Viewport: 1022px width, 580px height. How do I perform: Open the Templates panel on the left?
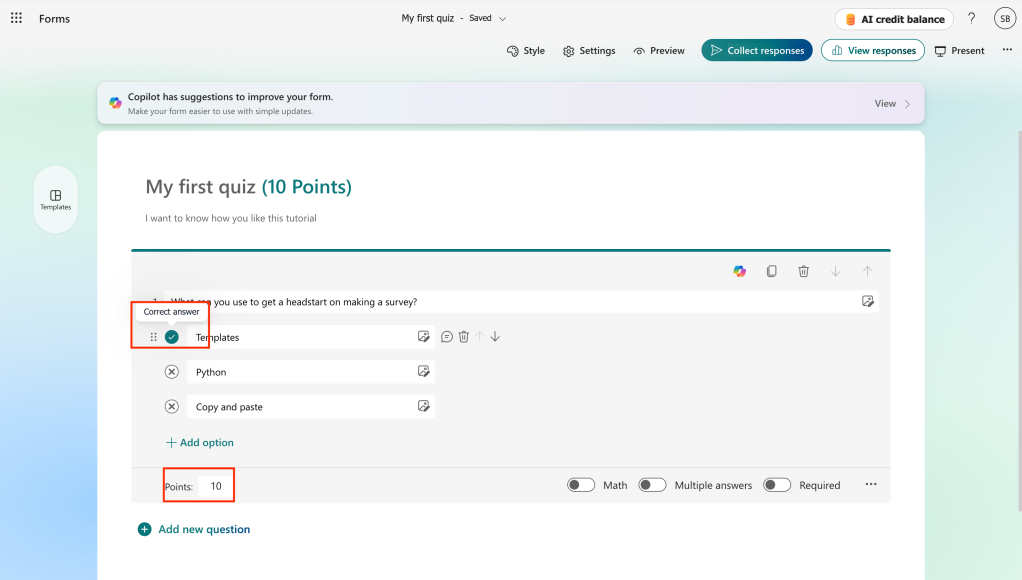click(x=55, y=199)
